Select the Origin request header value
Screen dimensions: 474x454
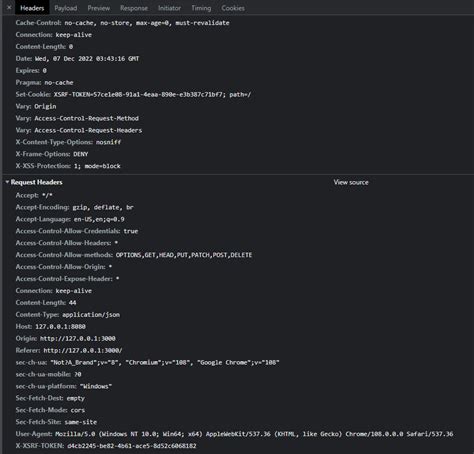coord(78,338)
